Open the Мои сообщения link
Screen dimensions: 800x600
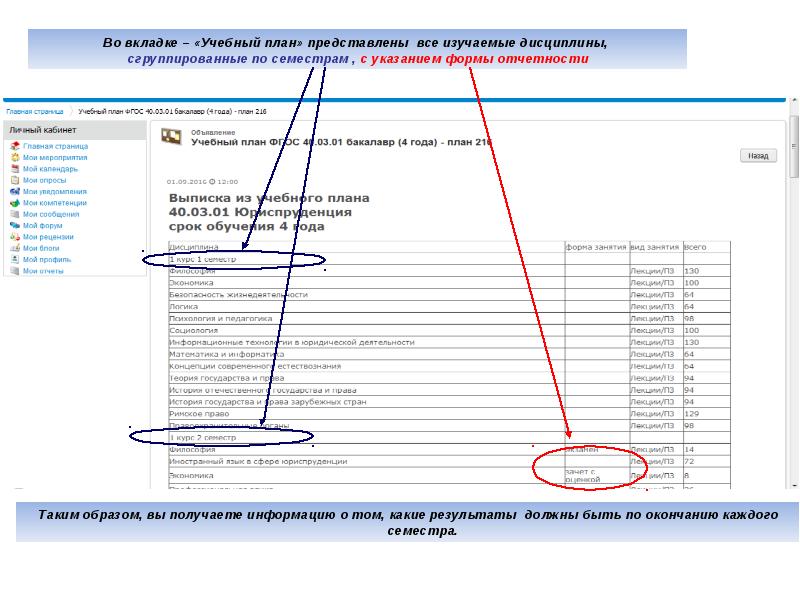pyautogui.click(x=50, y=214)
